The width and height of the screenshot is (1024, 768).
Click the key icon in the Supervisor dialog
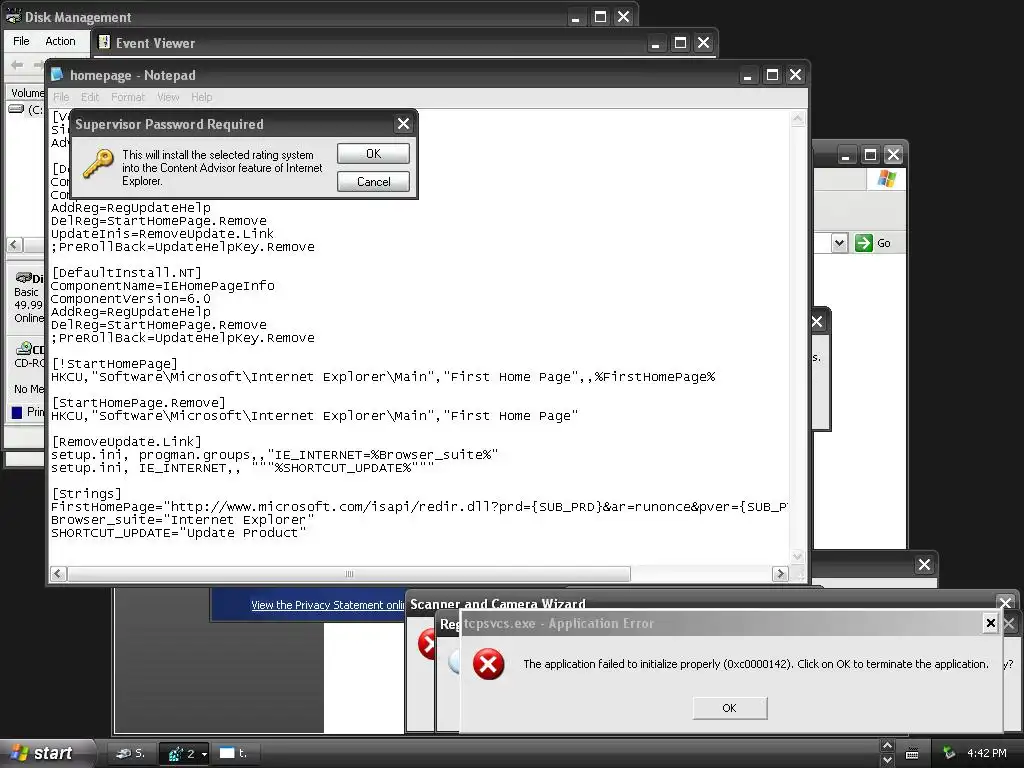pos(98,163)
